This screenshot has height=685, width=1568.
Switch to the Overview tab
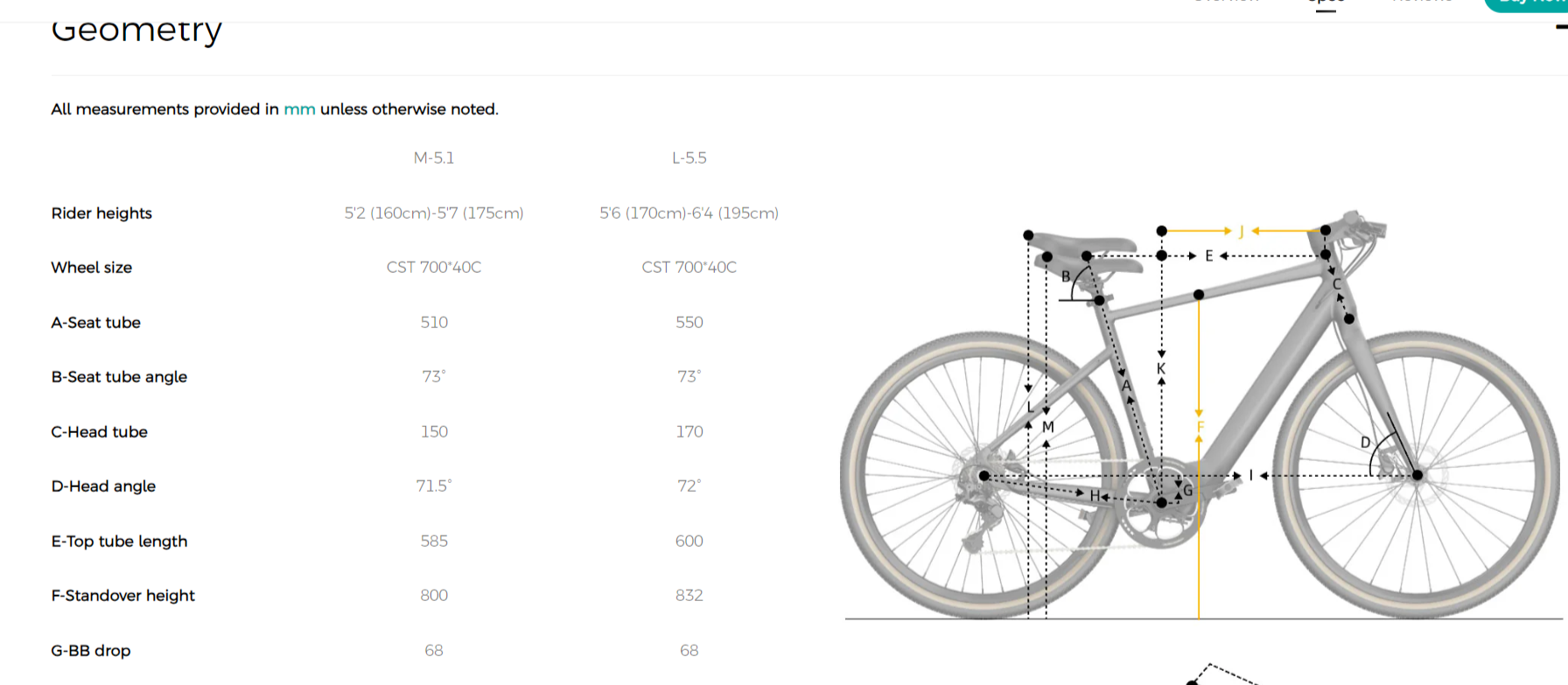1226,3
